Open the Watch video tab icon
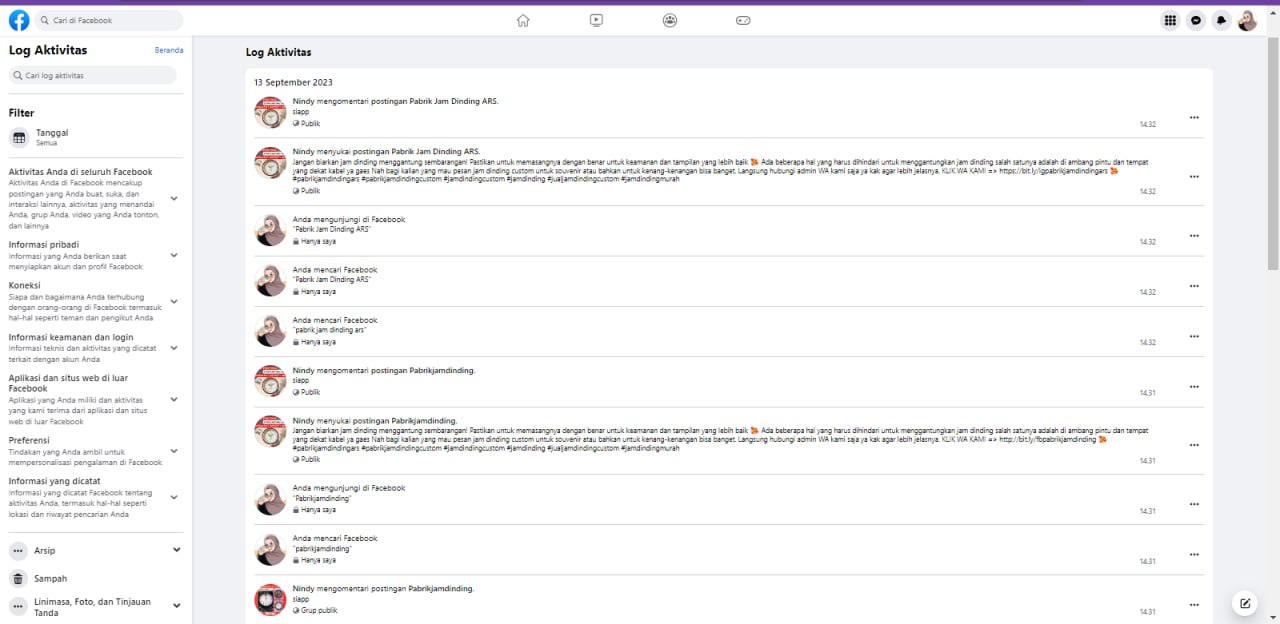The image size is (1280, 624). [x=596, y=20]
